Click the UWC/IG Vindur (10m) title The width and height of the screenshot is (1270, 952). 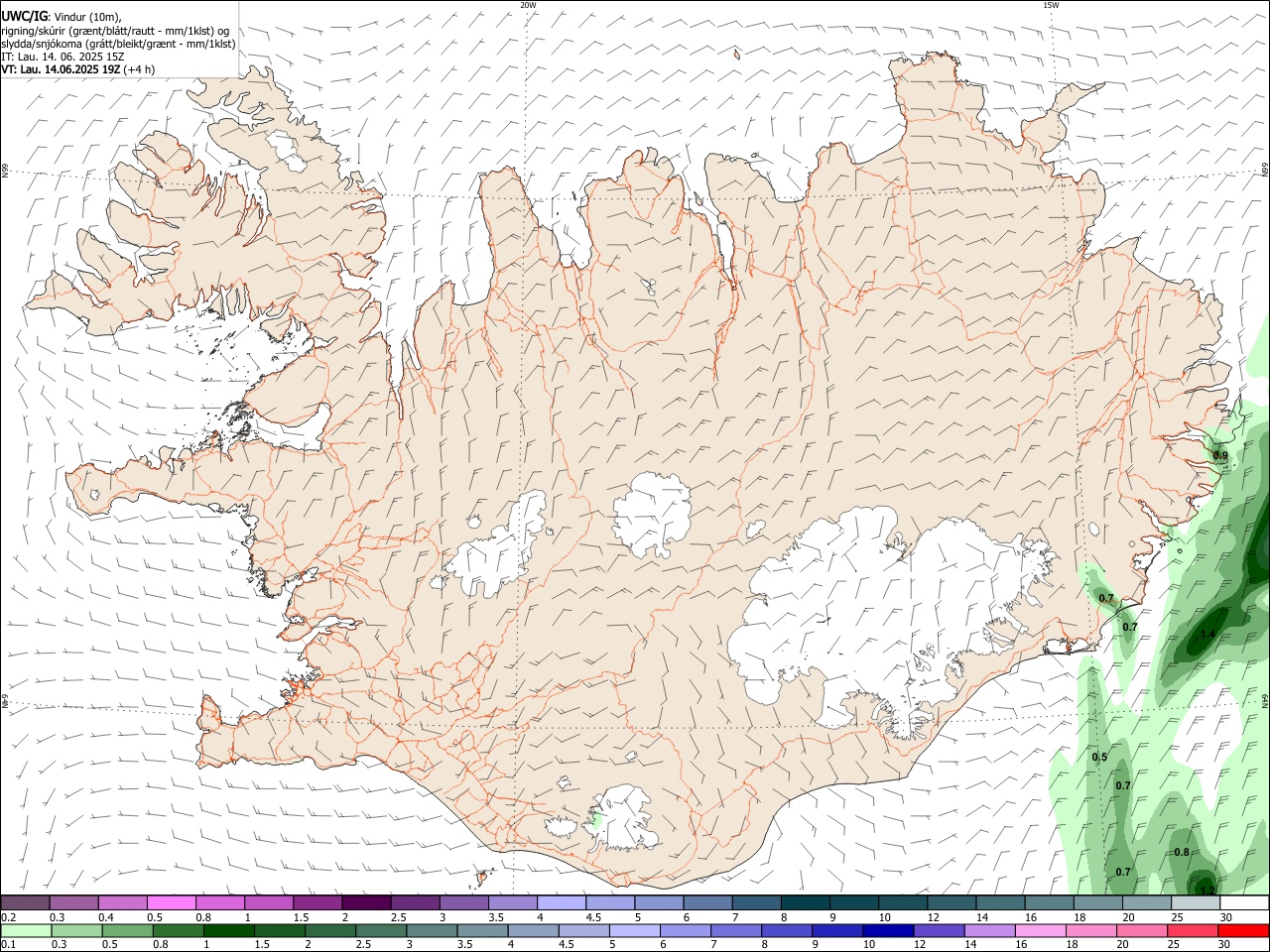click(62, 16)
